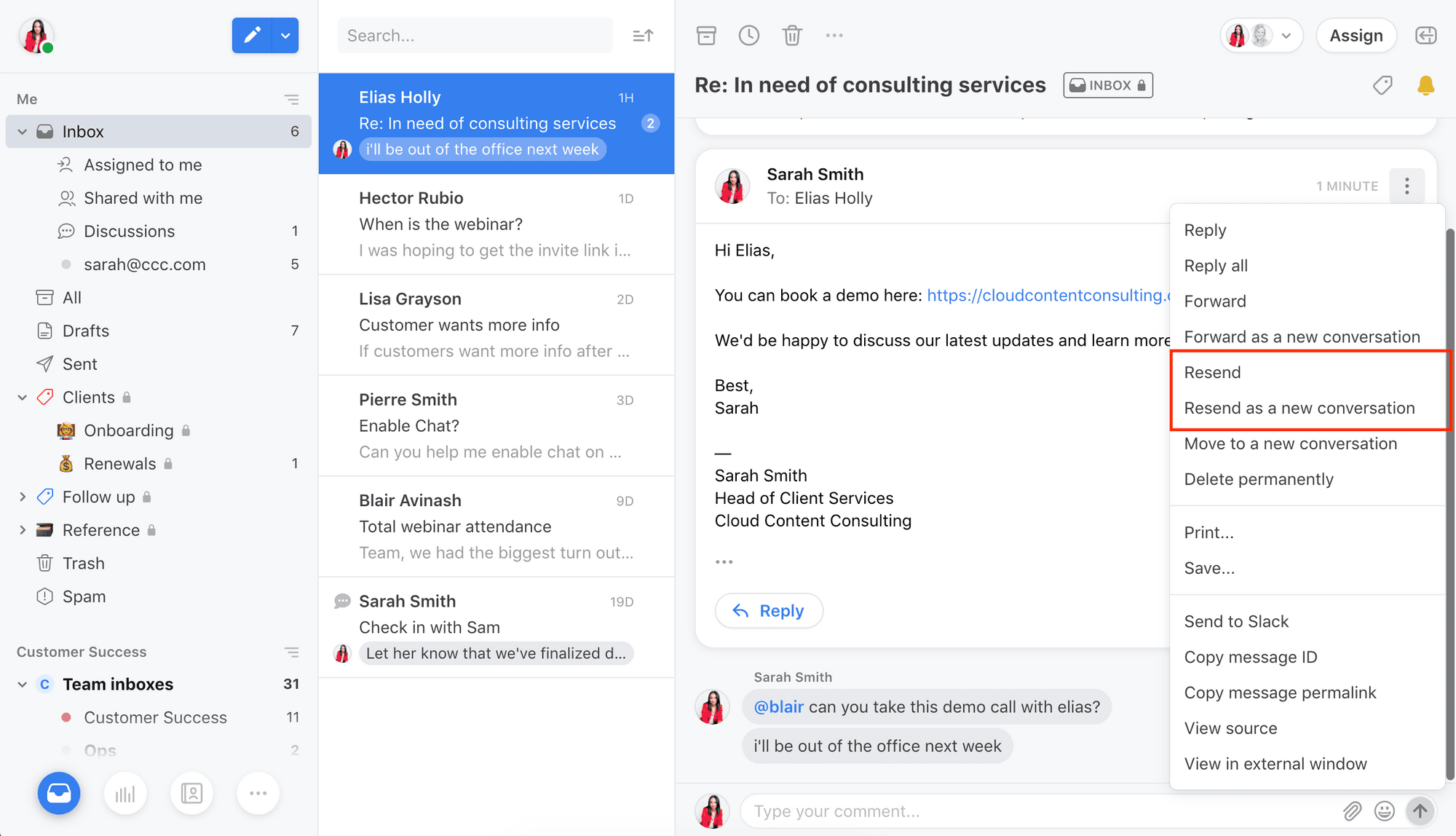1456x836 pixels.
Task: Open Blair Avinash's webinar attendance conversation
Action: coord(496,527)
